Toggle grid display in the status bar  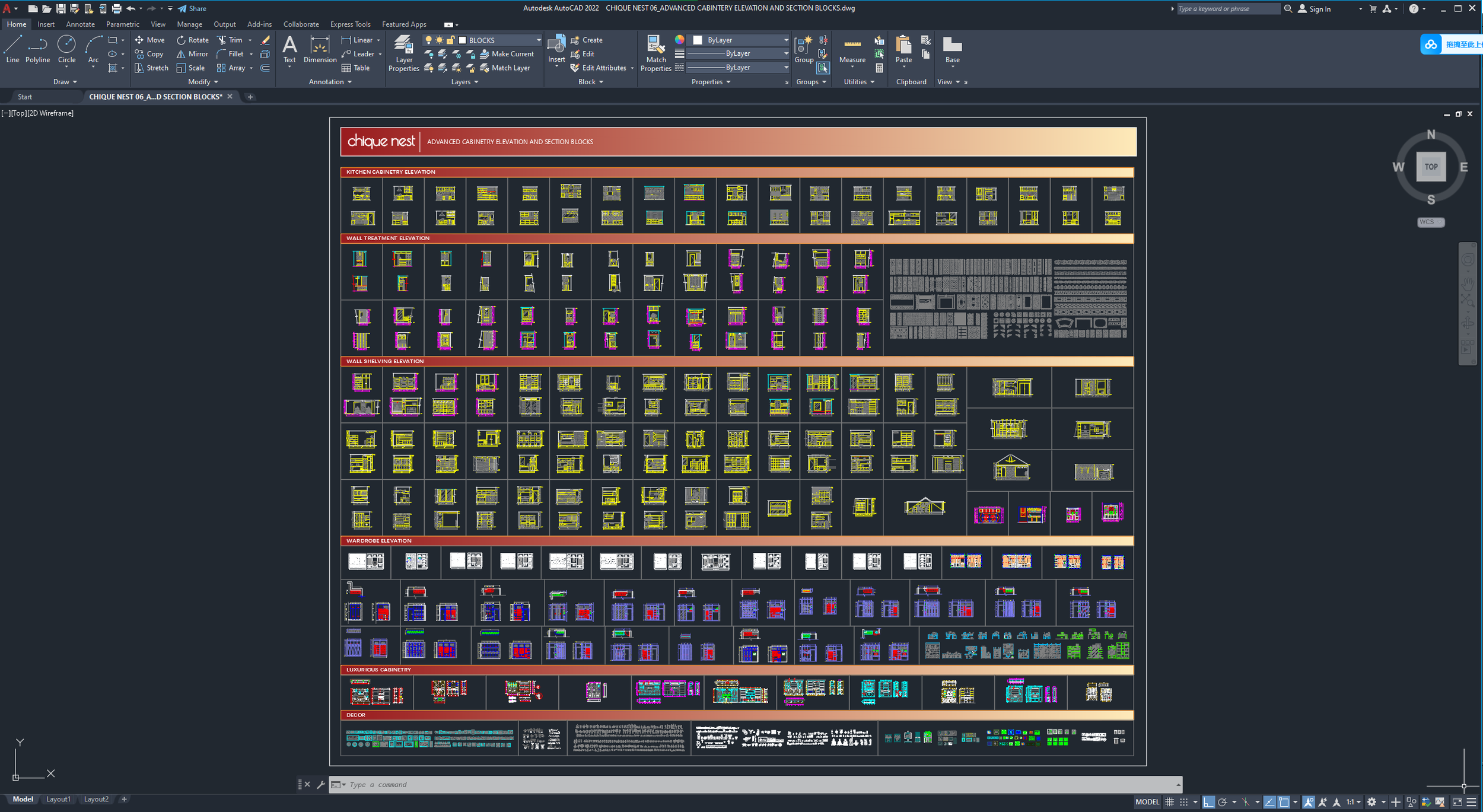(1171, 801)
